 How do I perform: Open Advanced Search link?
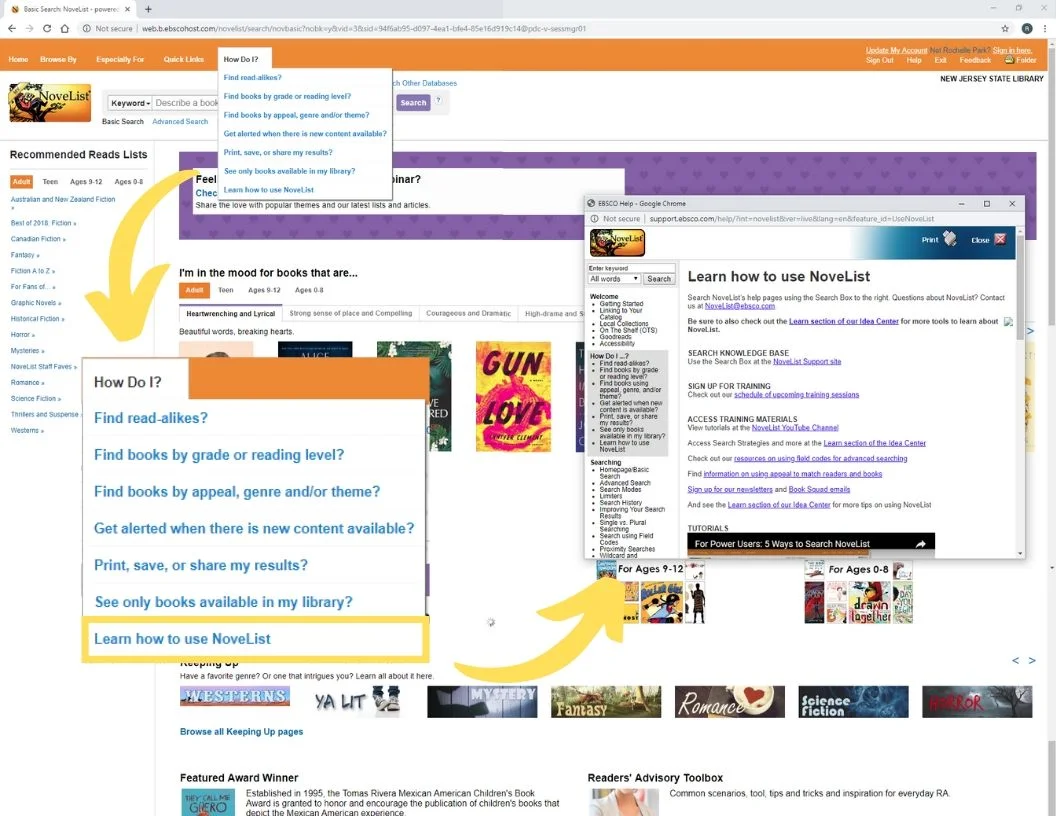pyautogui.click(x=180, y=122)
